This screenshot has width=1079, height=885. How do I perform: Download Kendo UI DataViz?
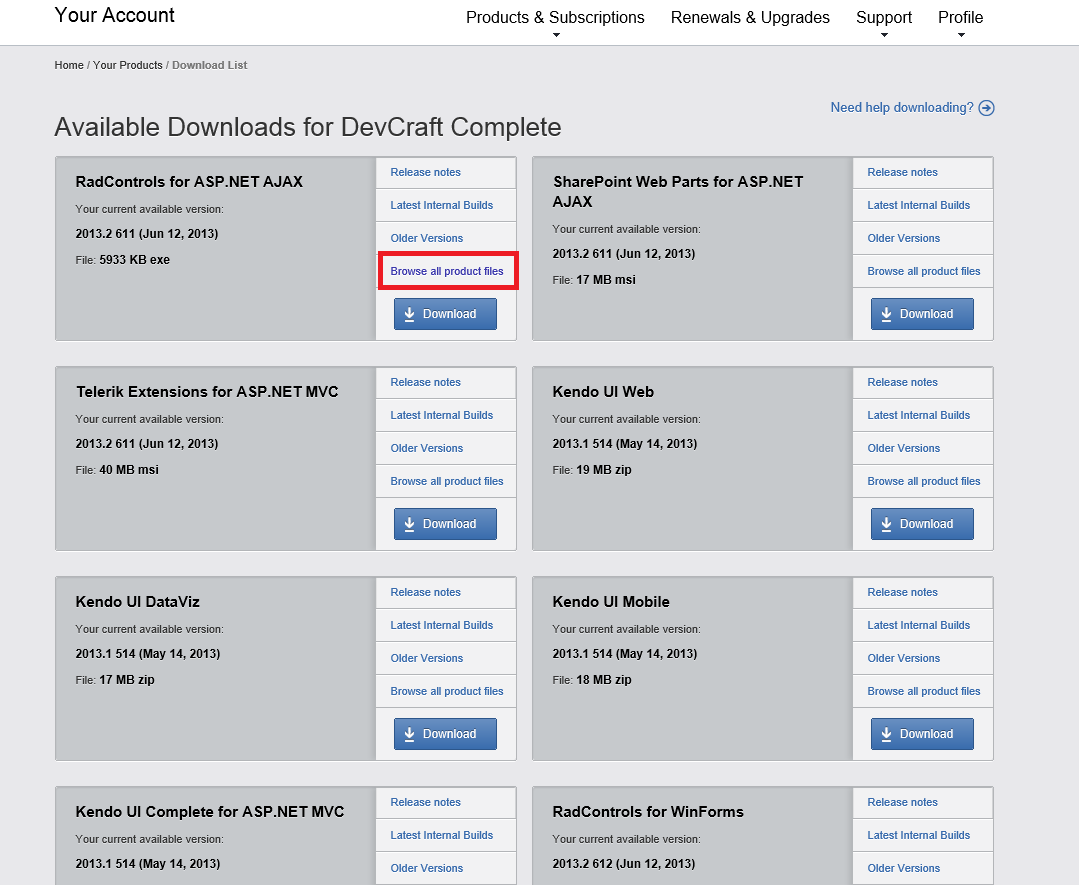coord(445,734)
